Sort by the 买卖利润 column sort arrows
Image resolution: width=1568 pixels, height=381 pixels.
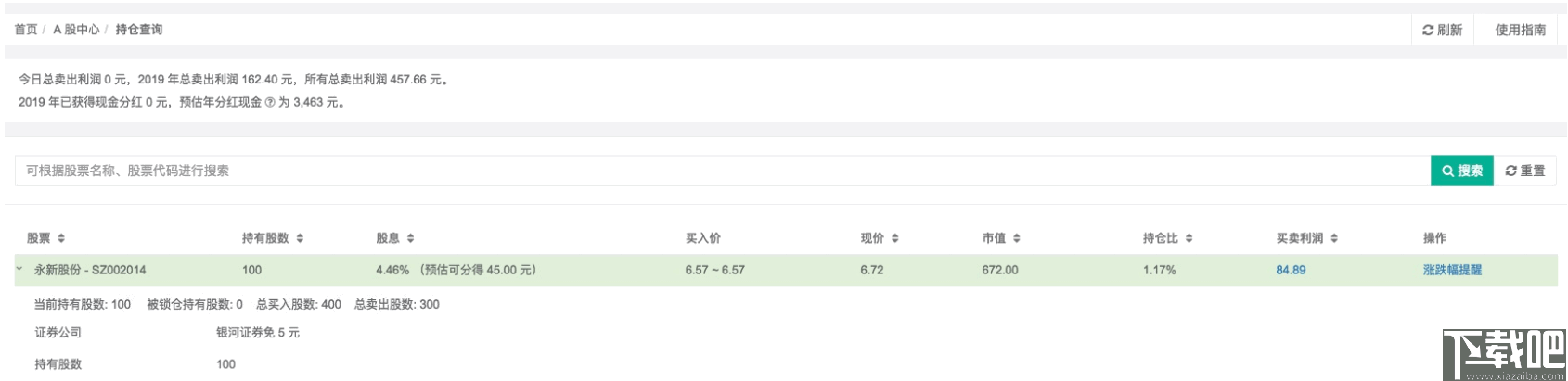click(x=1333, y=238)
